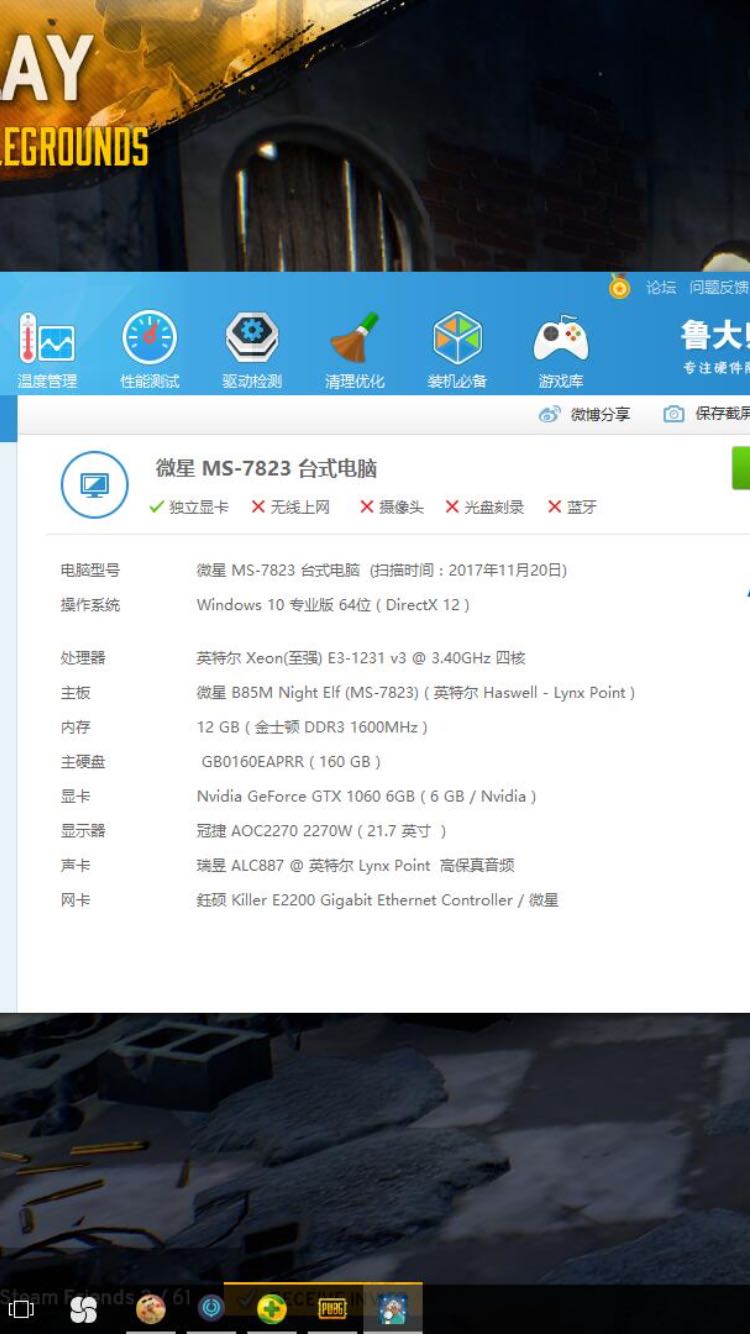Open 游戏库 game library
Image resolution: width=750 pixels, height=1334 pixels.
560,350
